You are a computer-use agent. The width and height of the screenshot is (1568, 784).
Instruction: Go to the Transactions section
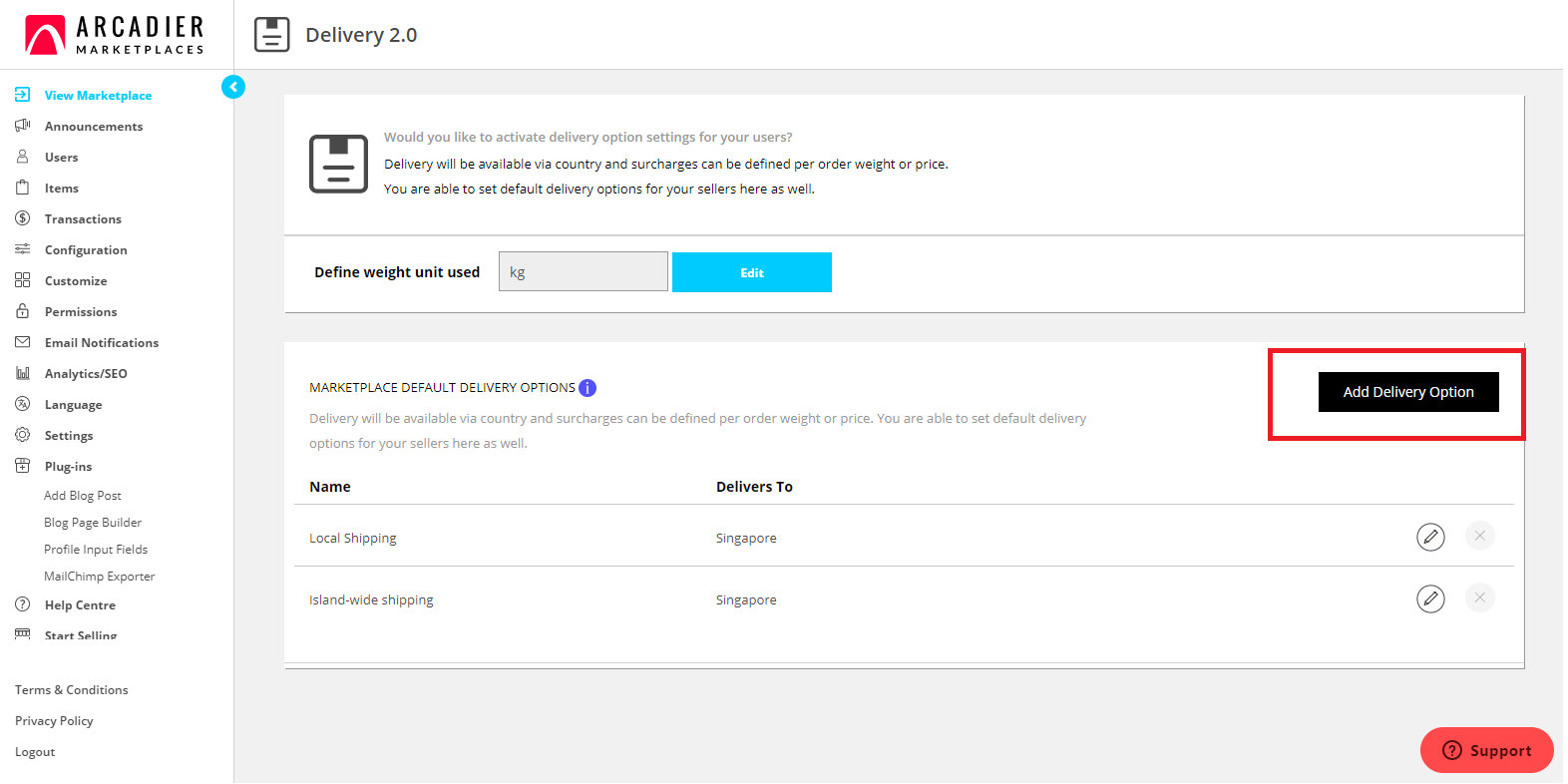[83, 219]
